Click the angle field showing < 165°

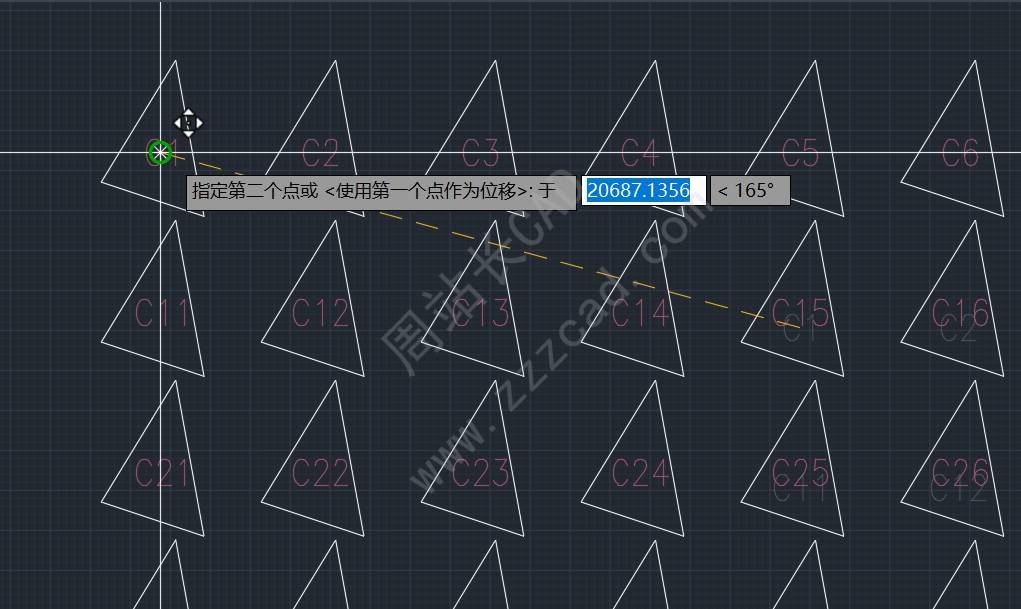pyautogui.click(x=750, y=190)
